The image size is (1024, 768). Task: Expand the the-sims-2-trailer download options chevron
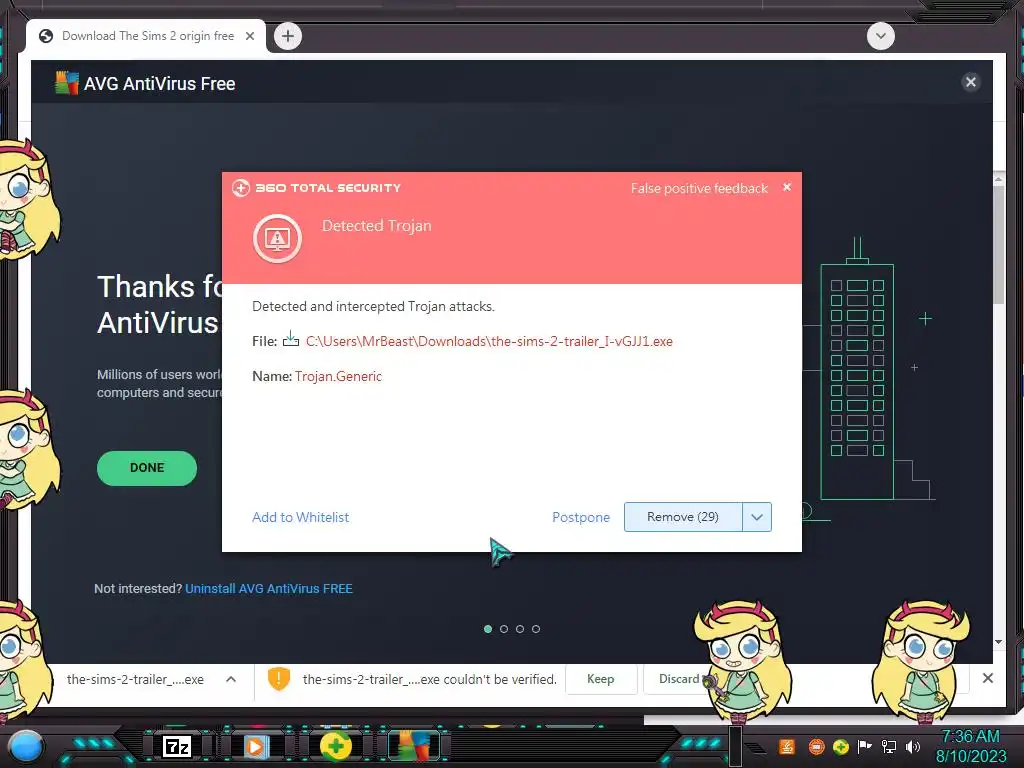231,679
